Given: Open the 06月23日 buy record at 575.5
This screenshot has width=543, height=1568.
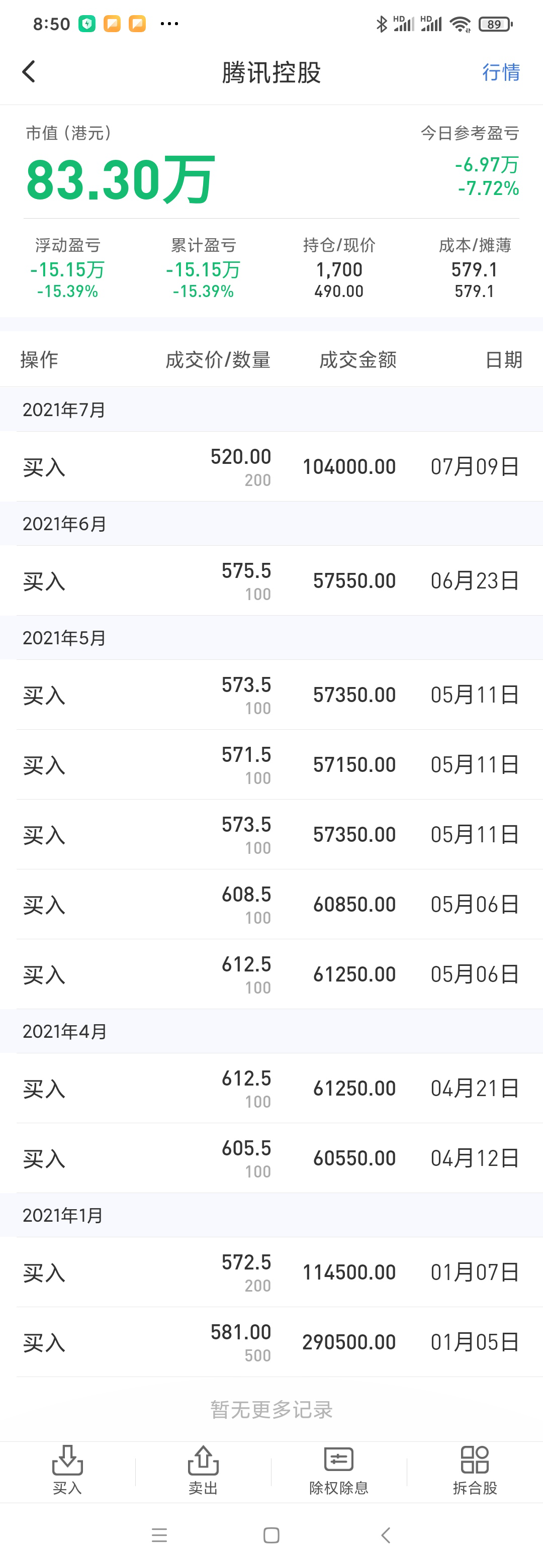Looking at the screenshot, I should [271, 580].
